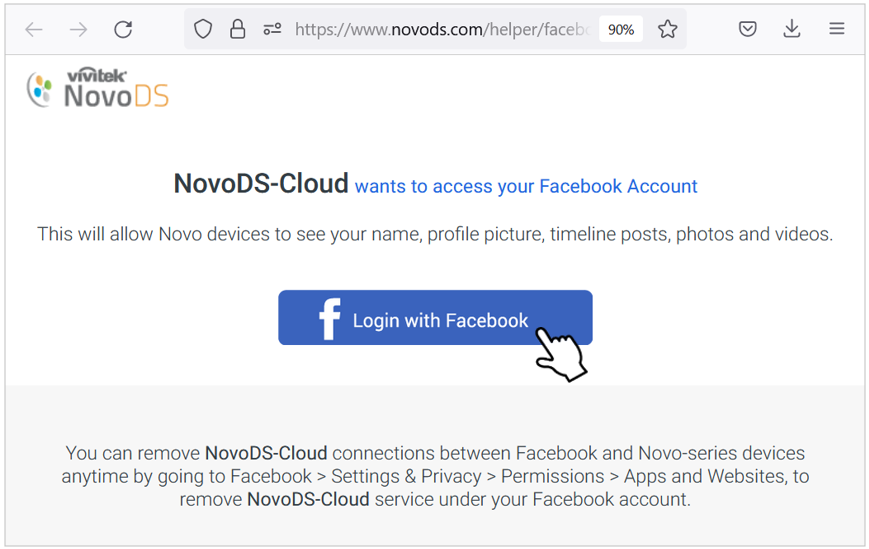Click the permission description sentence about Novo devices
Viewport: 869px width, 549px height.
coord(435,234)
